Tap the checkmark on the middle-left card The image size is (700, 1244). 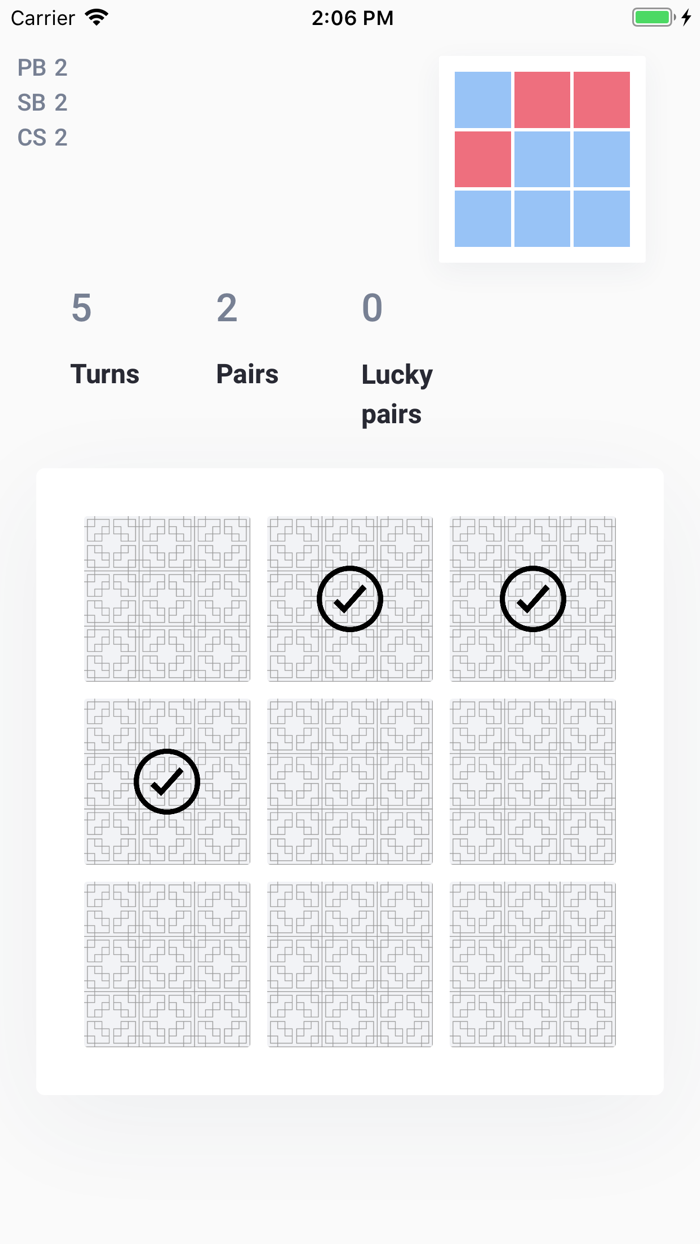point(167,782)
